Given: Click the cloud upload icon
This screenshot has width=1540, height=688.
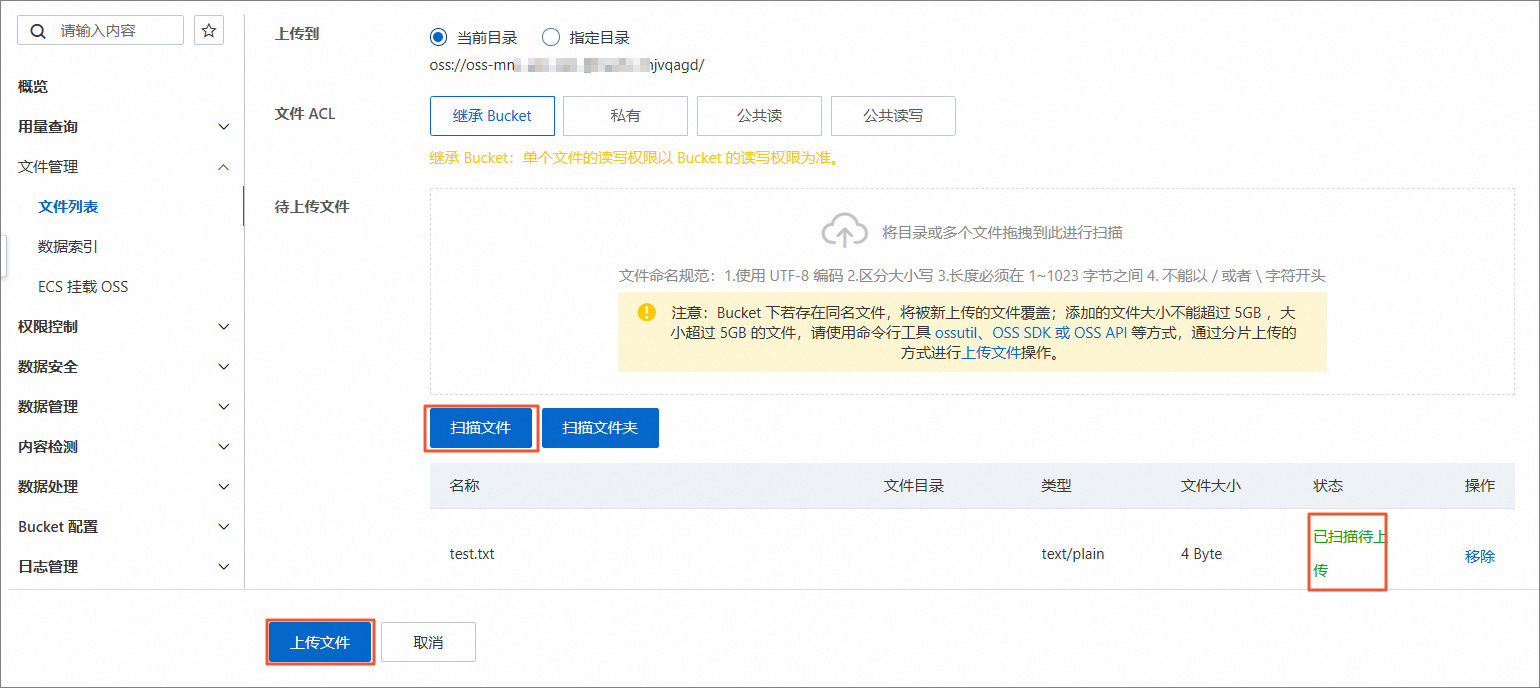Looking at the screenshot, I should [844, 232].
